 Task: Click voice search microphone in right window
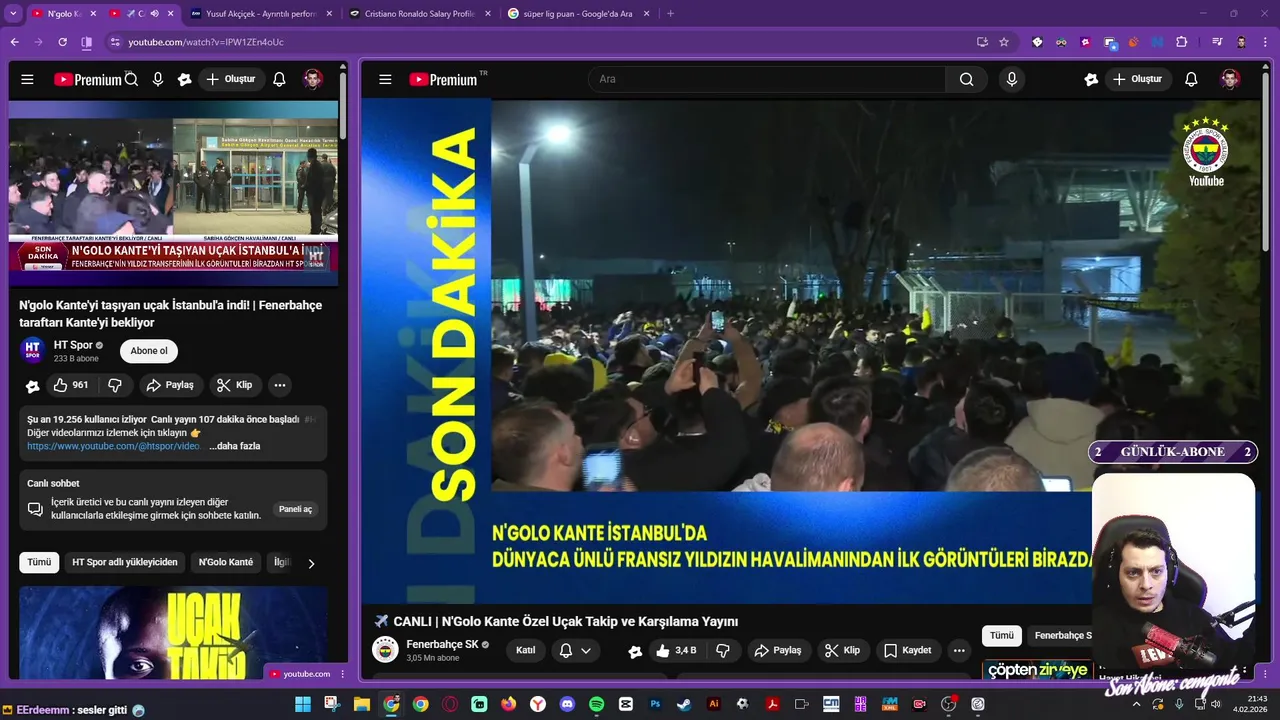[1012, 79]
